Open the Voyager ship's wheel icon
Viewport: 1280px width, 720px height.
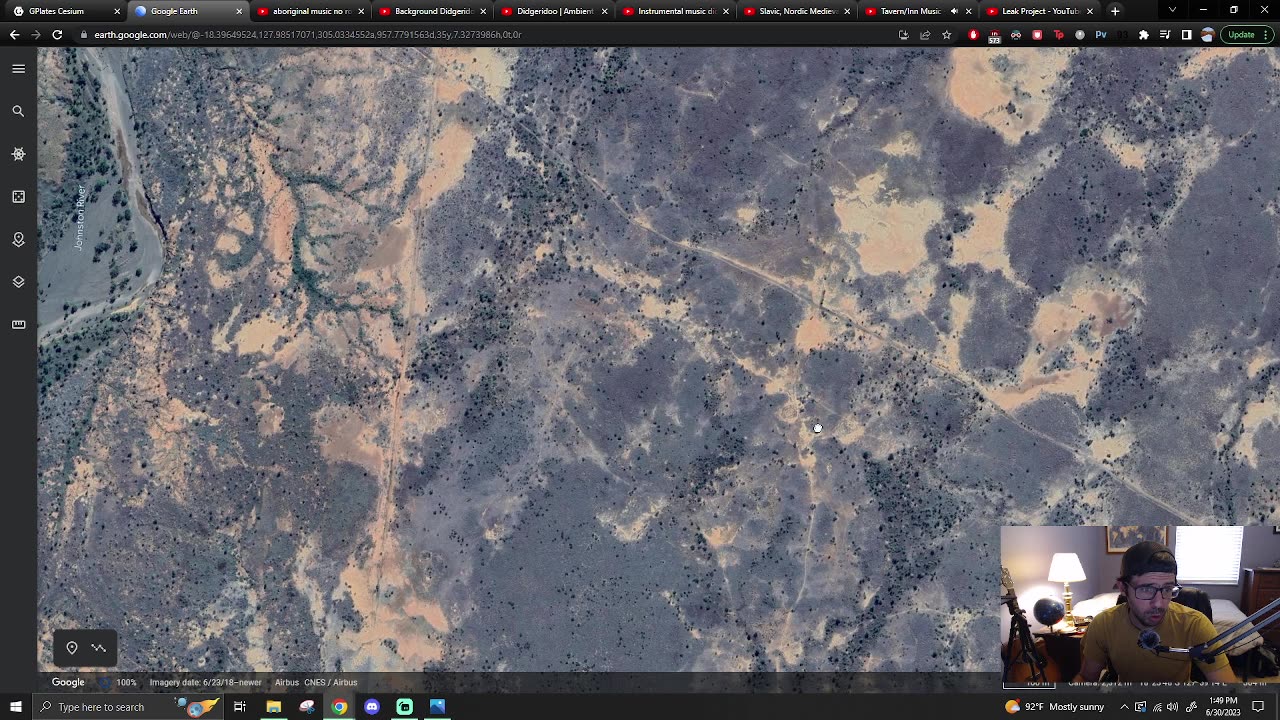coord(18,154)
